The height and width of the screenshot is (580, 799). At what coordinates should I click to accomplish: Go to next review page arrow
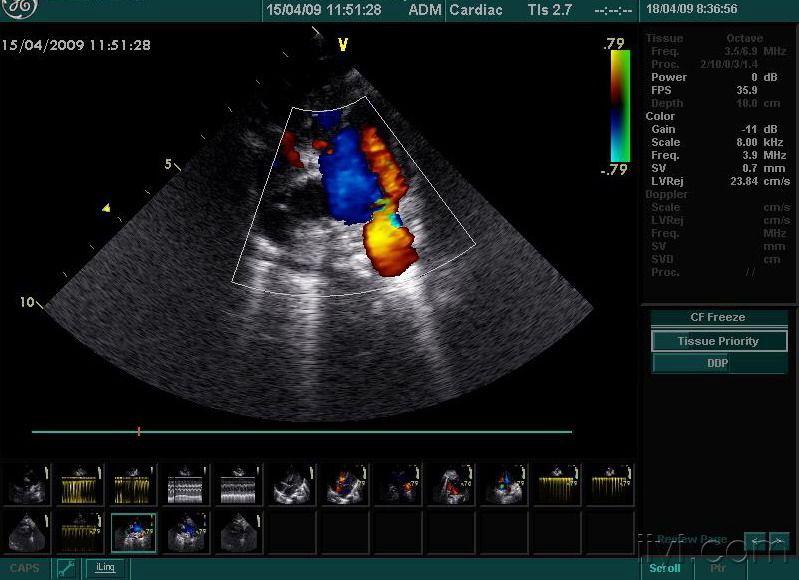pyautogui.click(x=779, y=541)
